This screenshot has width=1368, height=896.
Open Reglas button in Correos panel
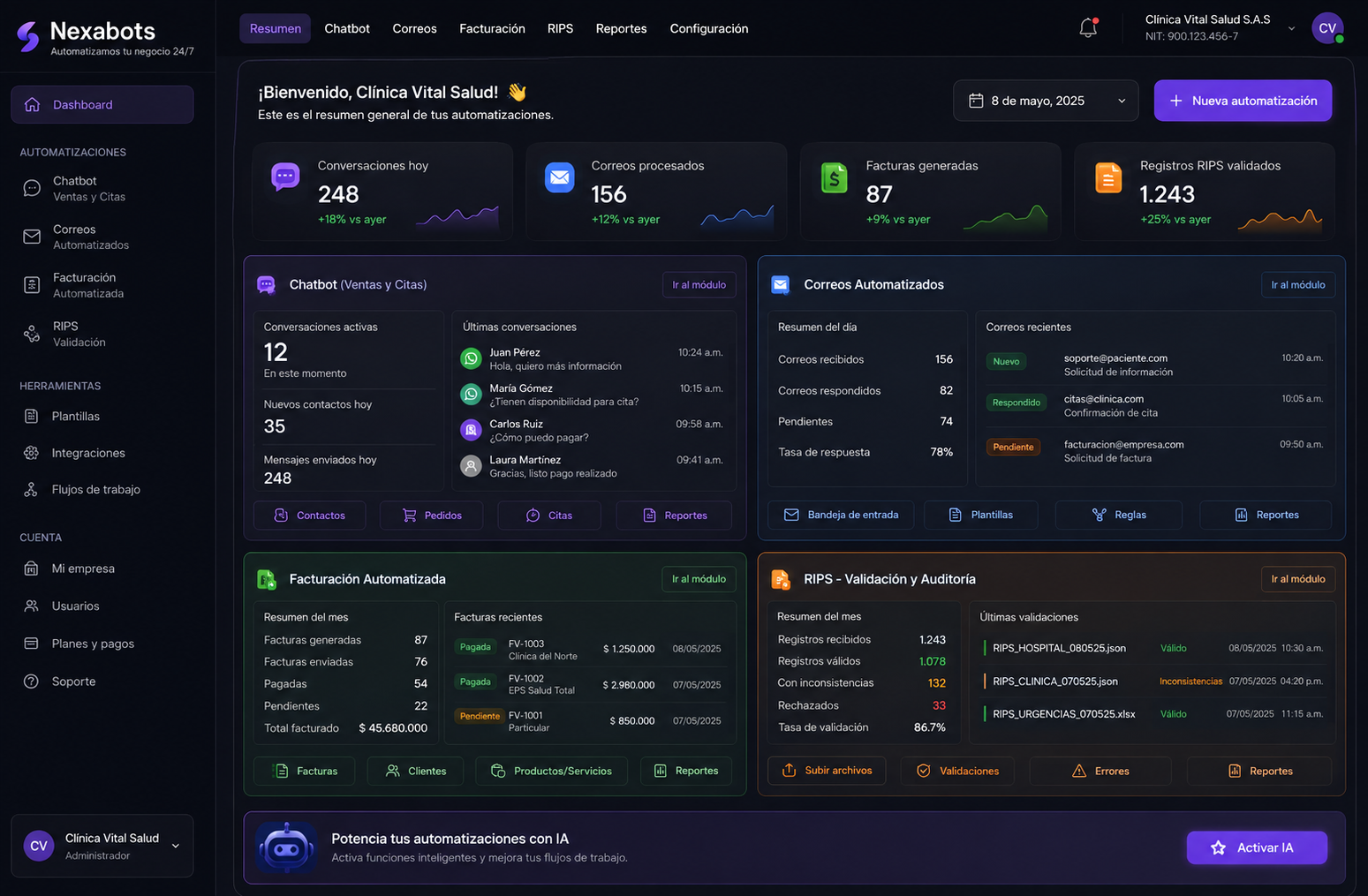point(1119,515)
